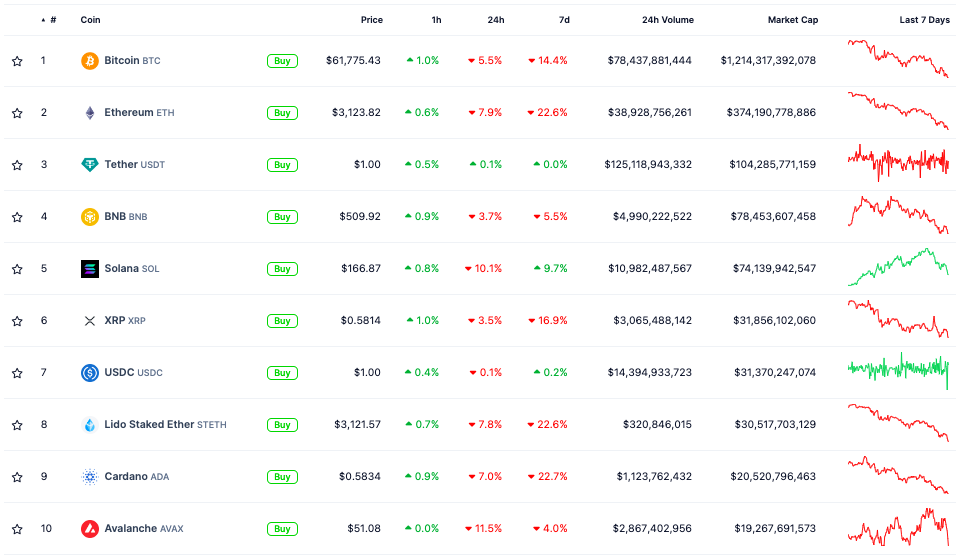
Task: Toggle the favorite star for Solana
Action: click(17, 269)
